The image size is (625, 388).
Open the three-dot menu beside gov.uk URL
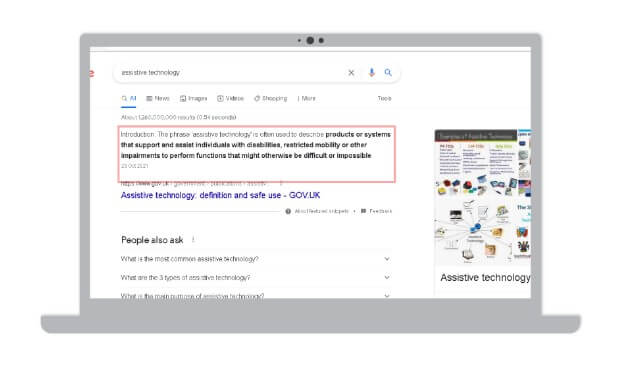point(281,183)
